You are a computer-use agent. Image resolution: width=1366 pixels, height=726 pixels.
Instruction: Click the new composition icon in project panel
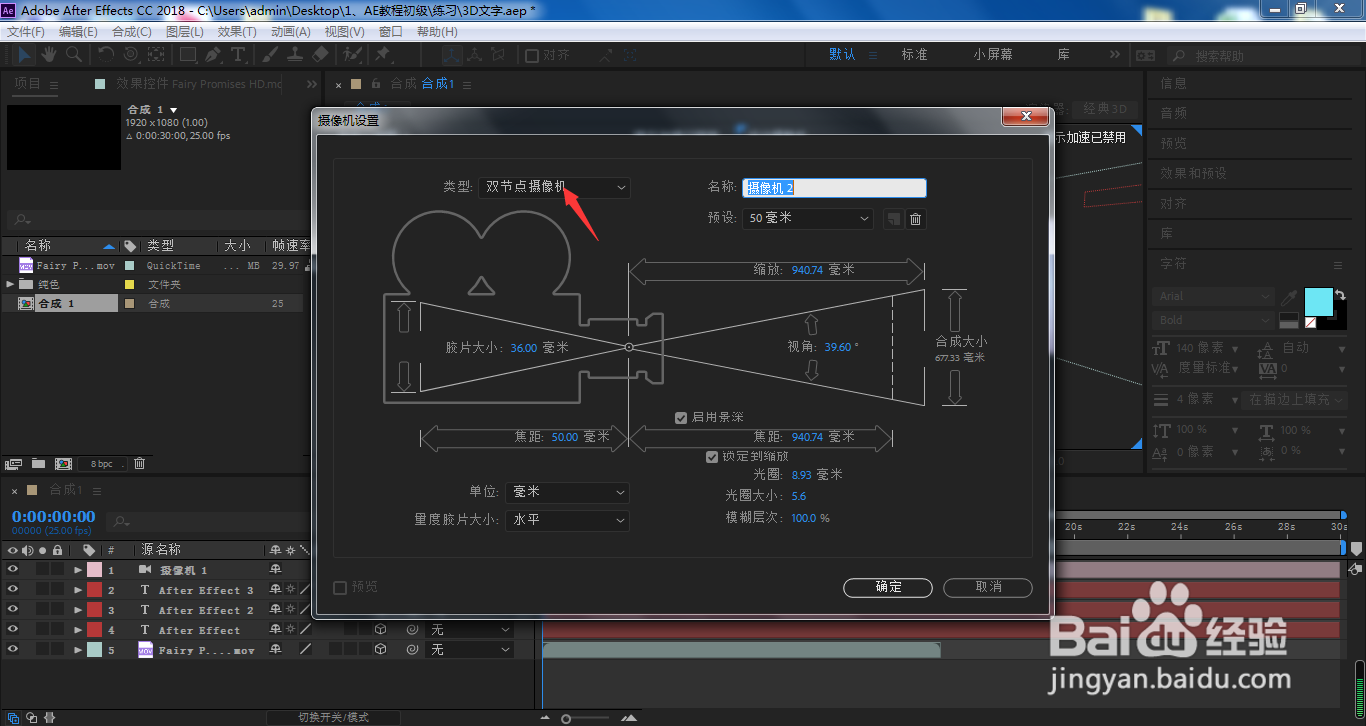pyautogui.click(x=63, y=464)
